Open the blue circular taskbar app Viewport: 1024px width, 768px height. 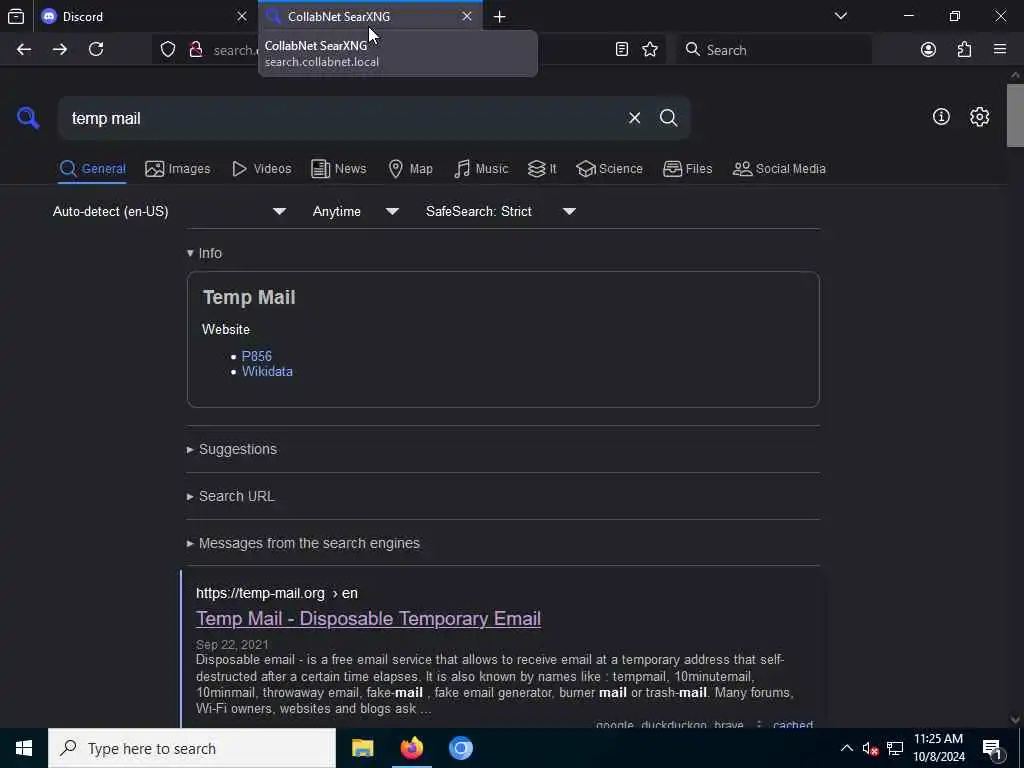460,748
